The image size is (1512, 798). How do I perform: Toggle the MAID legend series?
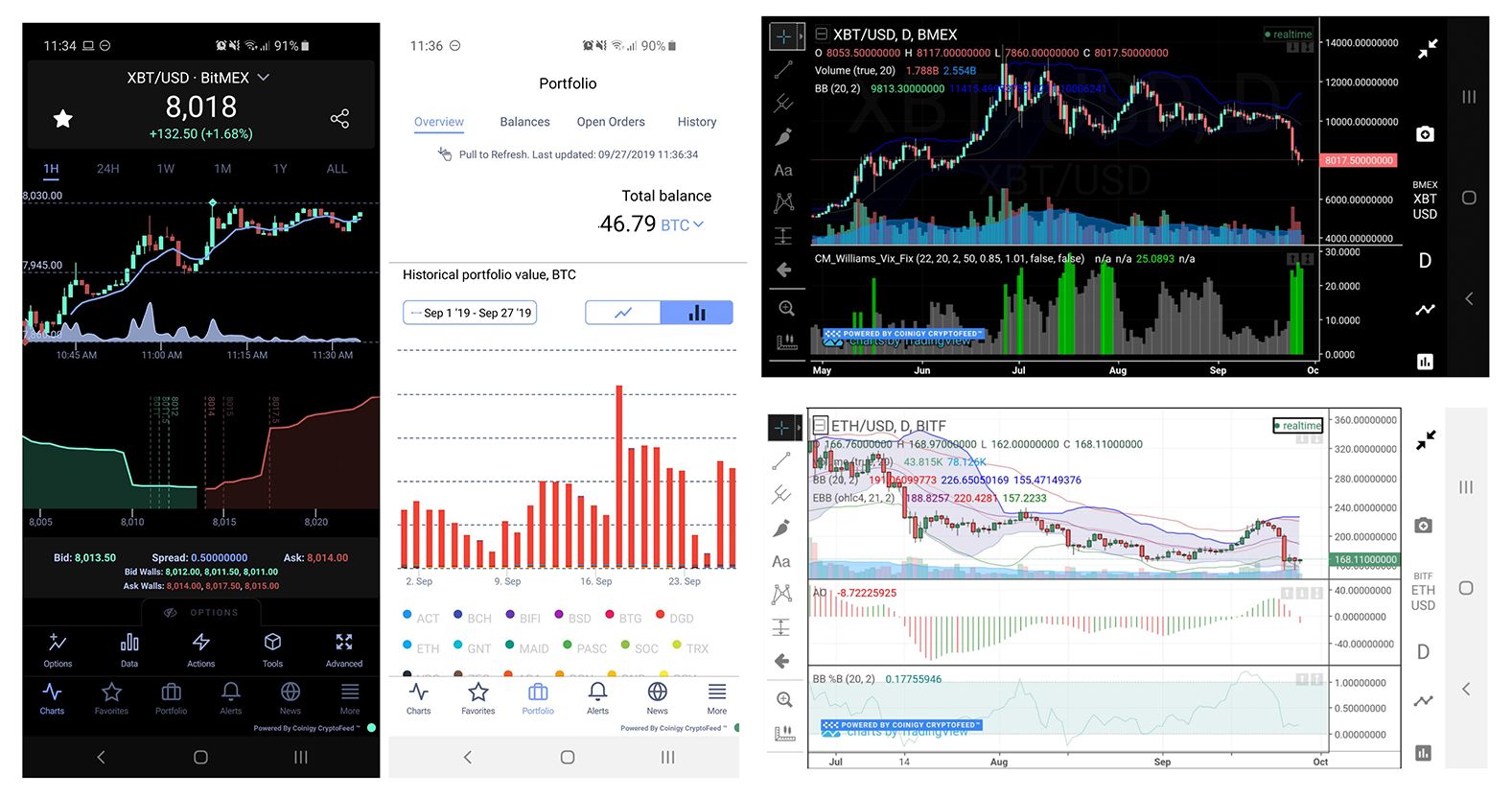[x=527, y=647]
